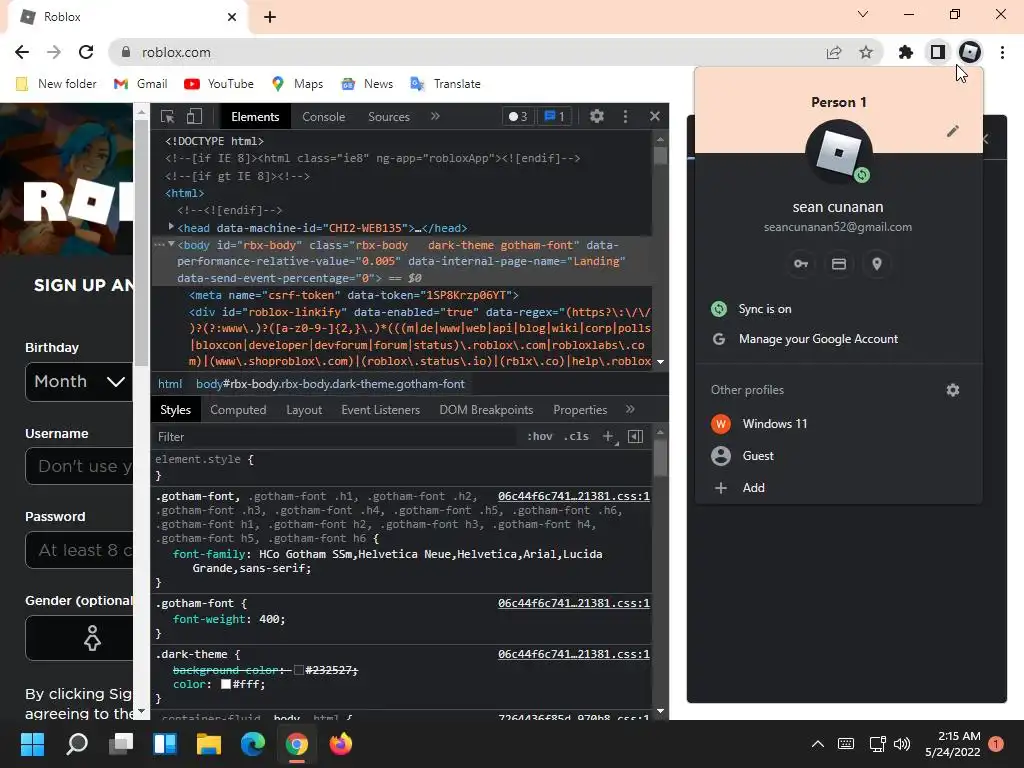The image size is (1024, 768).
Task: Click the Styles Filter input field
Action: (336, 437)
